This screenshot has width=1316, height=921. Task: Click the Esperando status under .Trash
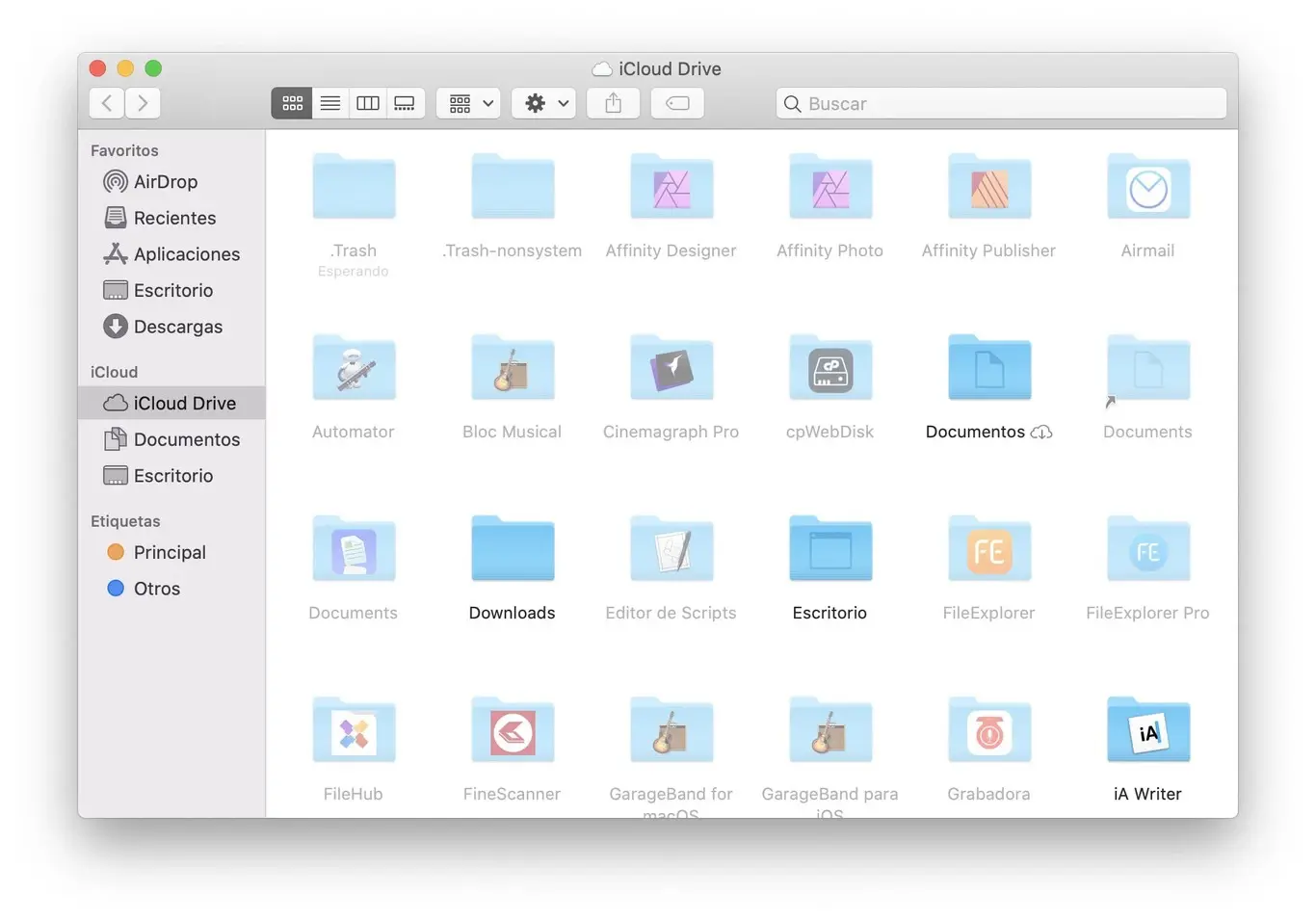pos(354,272)
